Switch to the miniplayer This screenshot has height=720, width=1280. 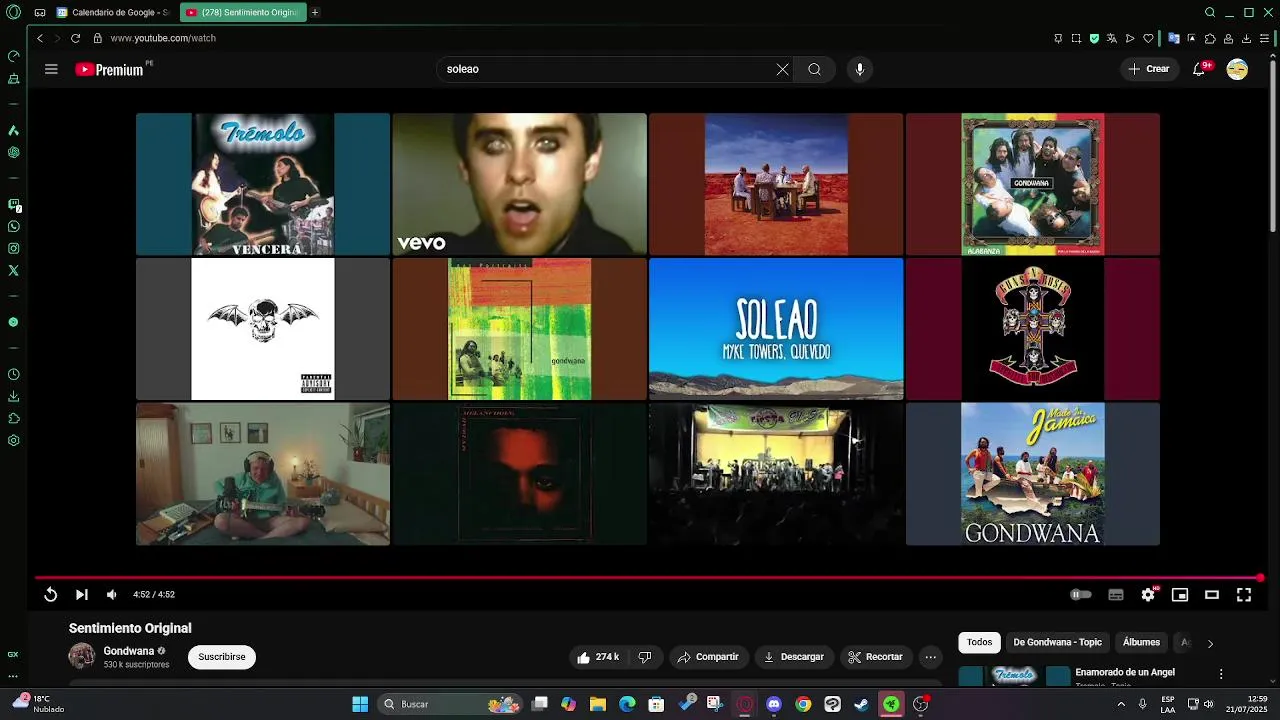[x=1180, y=594]
